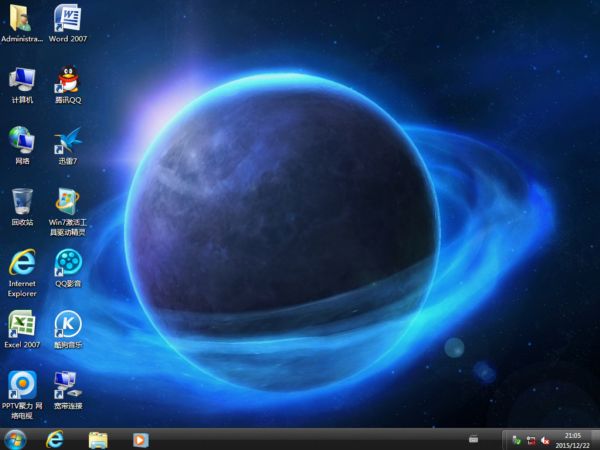
Task: Open the Windows Start menu
Action: [x=15, y=439]
